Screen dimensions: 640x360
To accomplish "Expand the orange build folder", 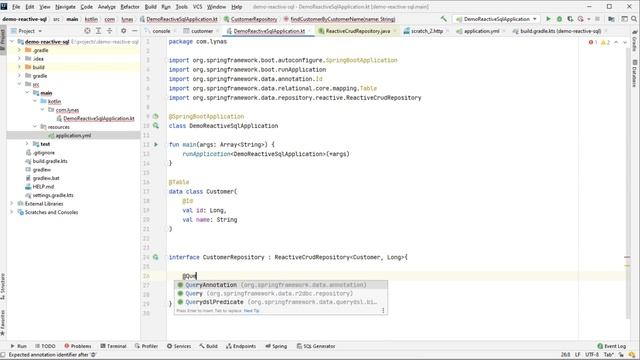I will coord(19,67).
